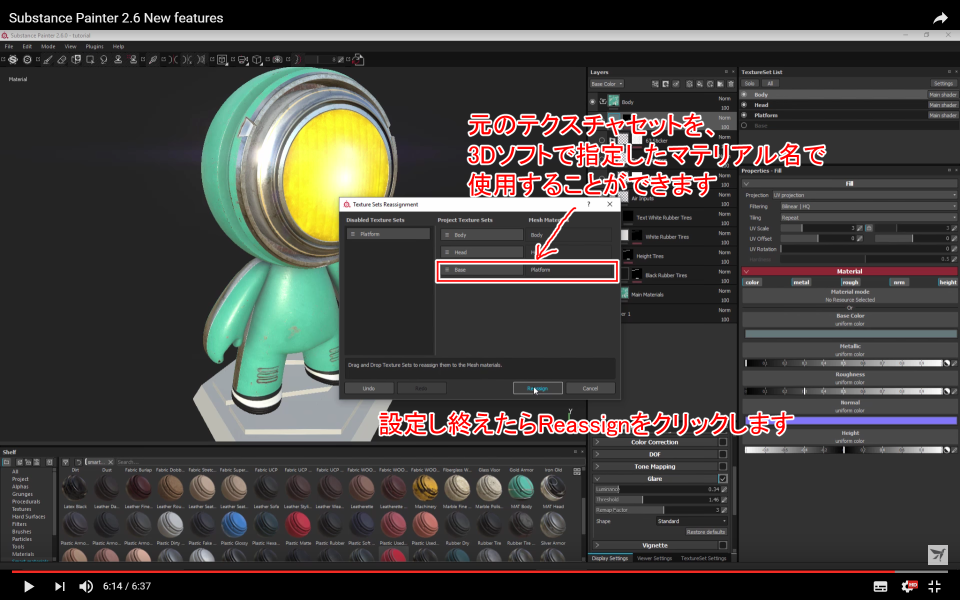Click Cancel in Texture Sets Reassignment

coord(590,388)
